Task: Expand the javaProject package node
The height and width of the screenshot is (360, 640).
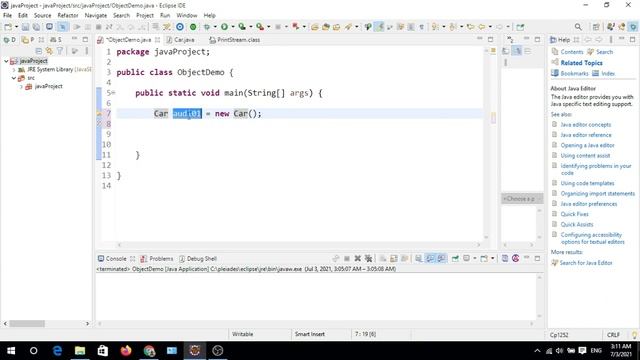Action: [x=21, y=87]
